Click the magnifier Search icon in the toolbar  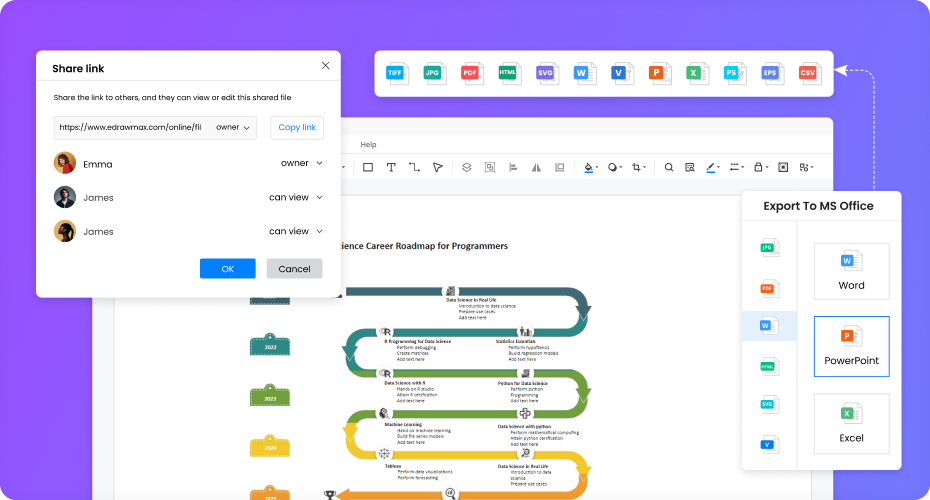tap(669, 167)
